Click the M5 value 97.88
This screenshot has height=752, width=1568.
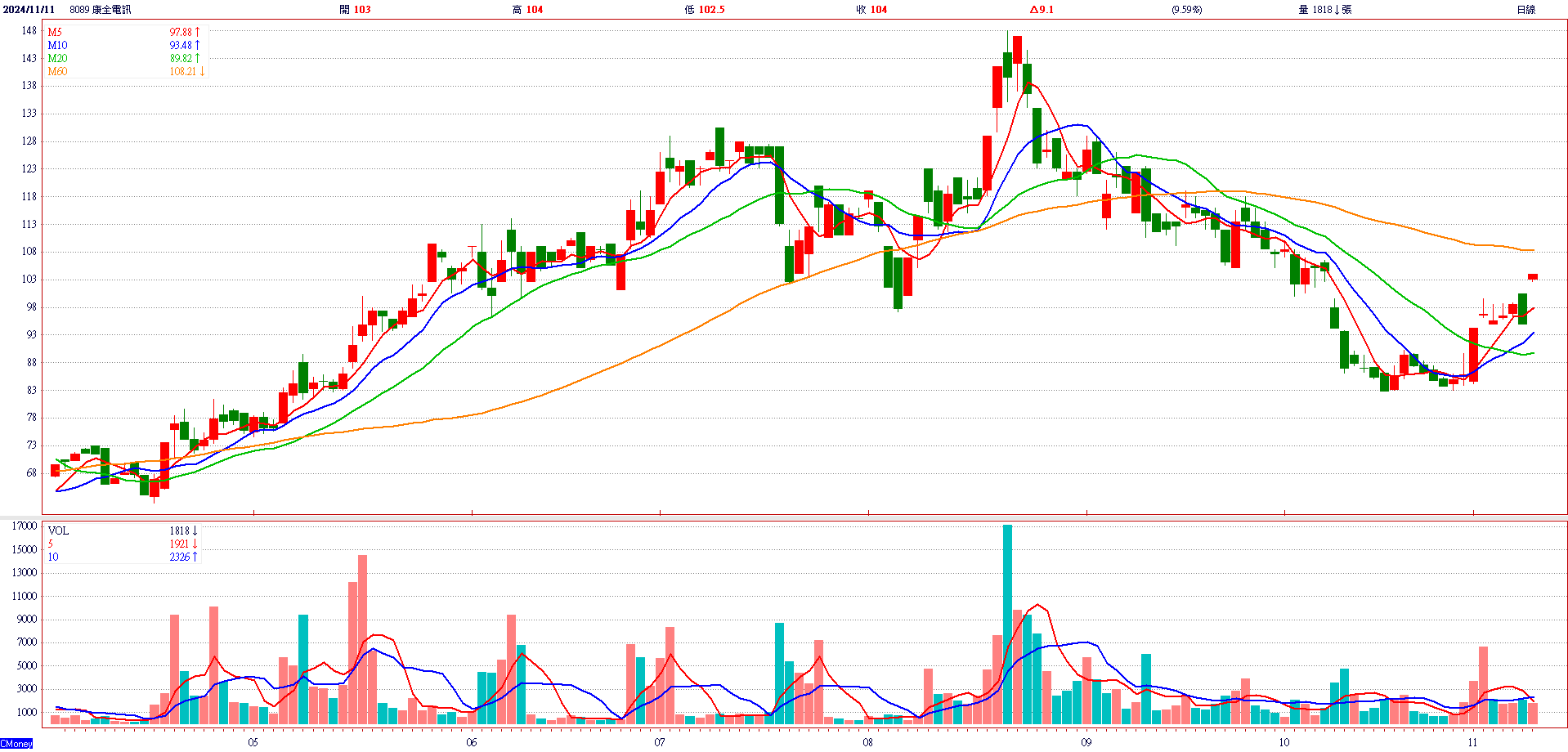click(x=181, y=32)
